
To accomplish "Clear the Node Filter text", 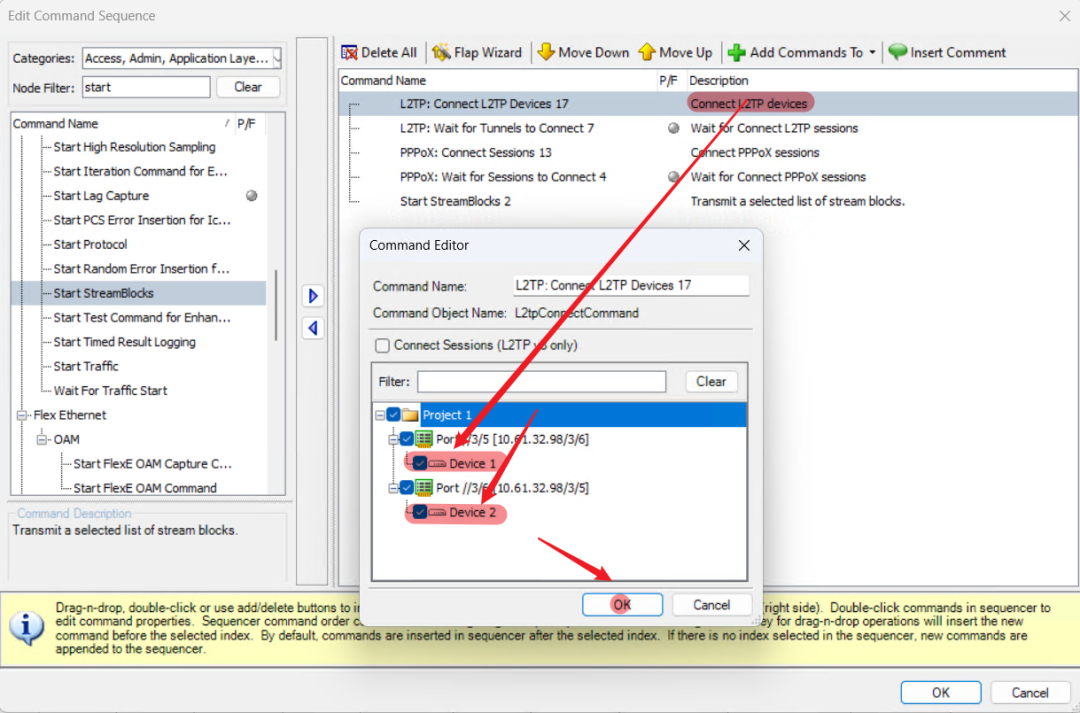I will [x=248, y=87].
